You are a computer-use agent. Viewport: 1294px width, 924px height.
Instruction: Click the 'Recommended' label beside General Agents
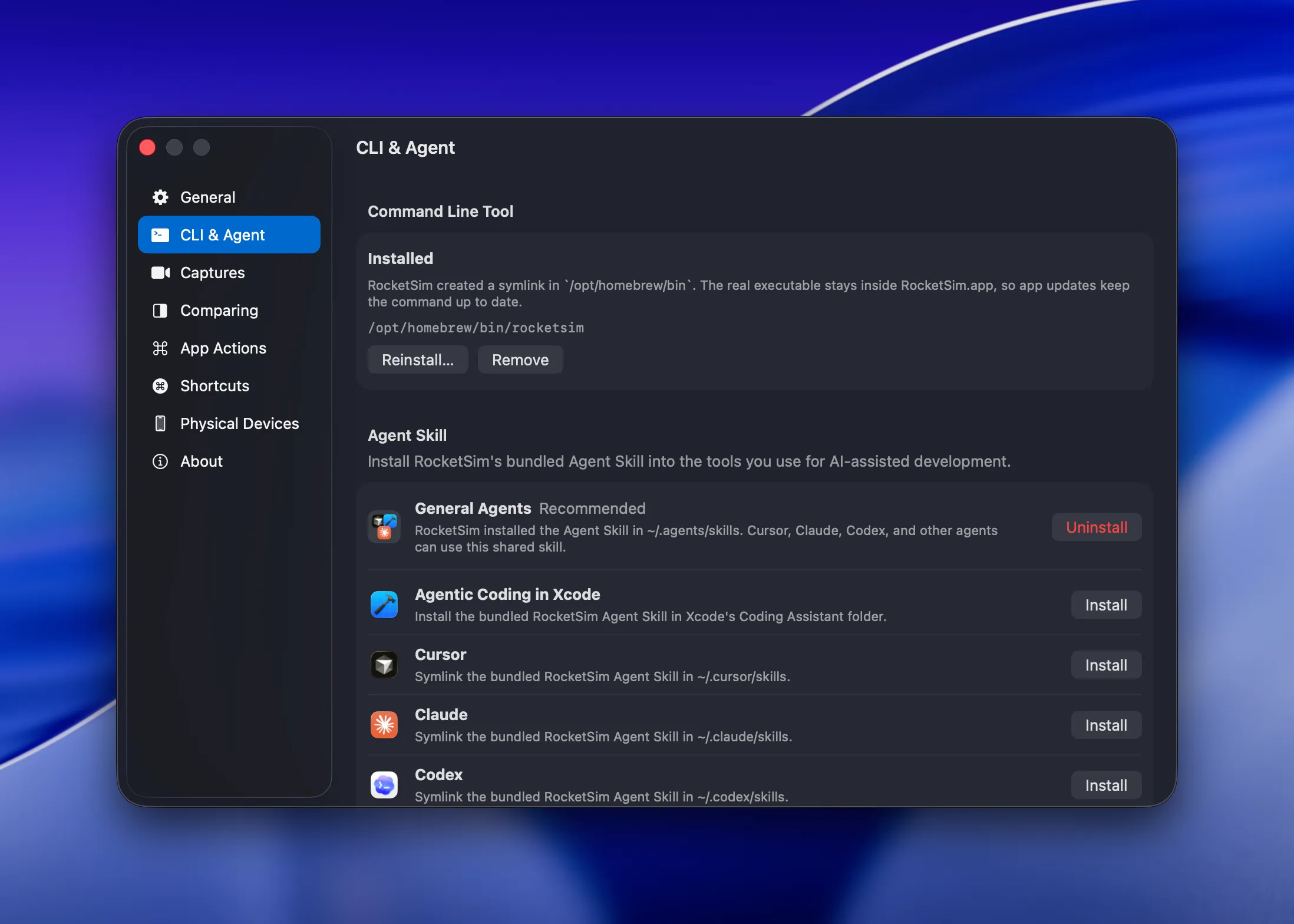coord(592,508)
